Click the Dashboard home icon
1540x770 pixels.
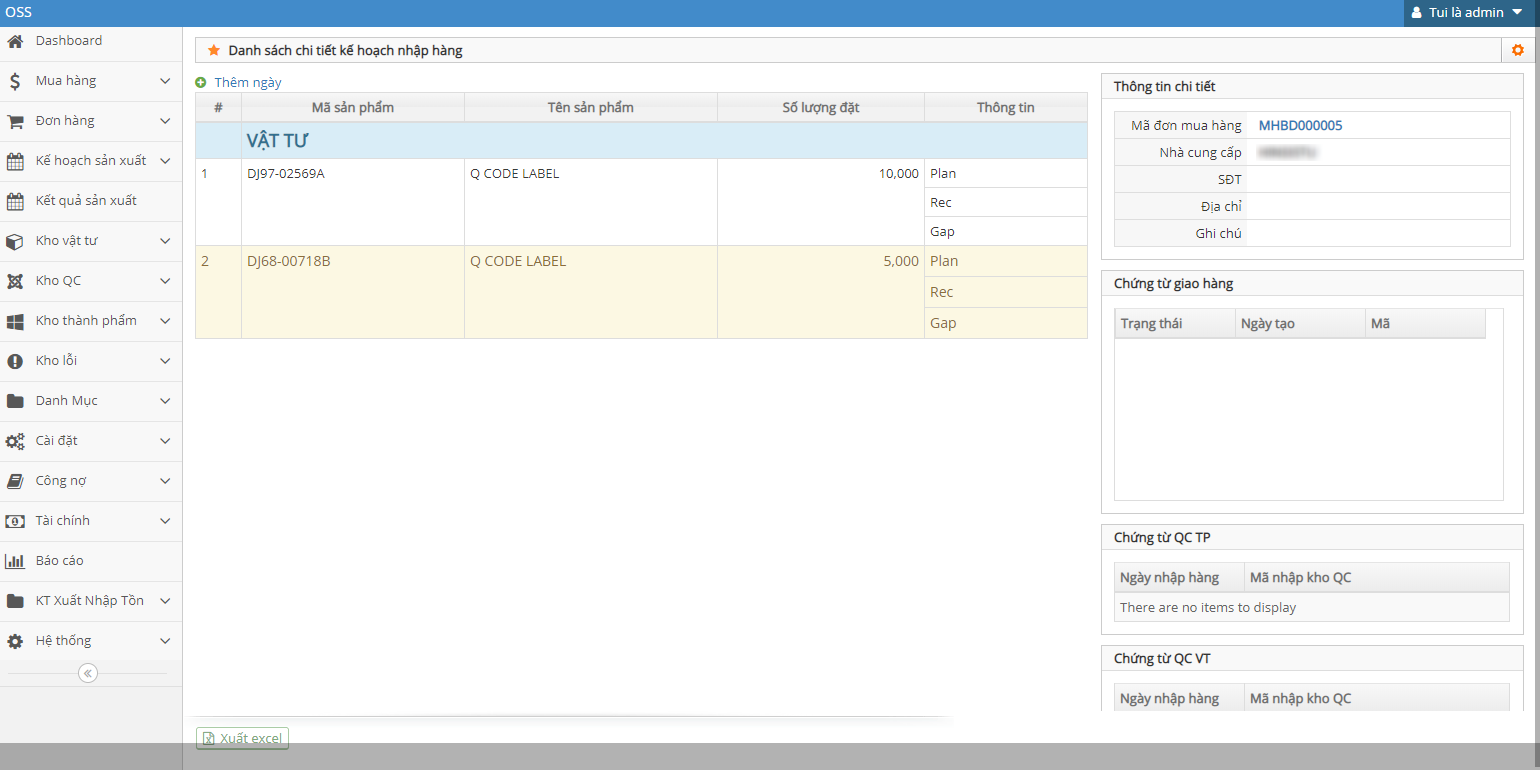point(15,41)
